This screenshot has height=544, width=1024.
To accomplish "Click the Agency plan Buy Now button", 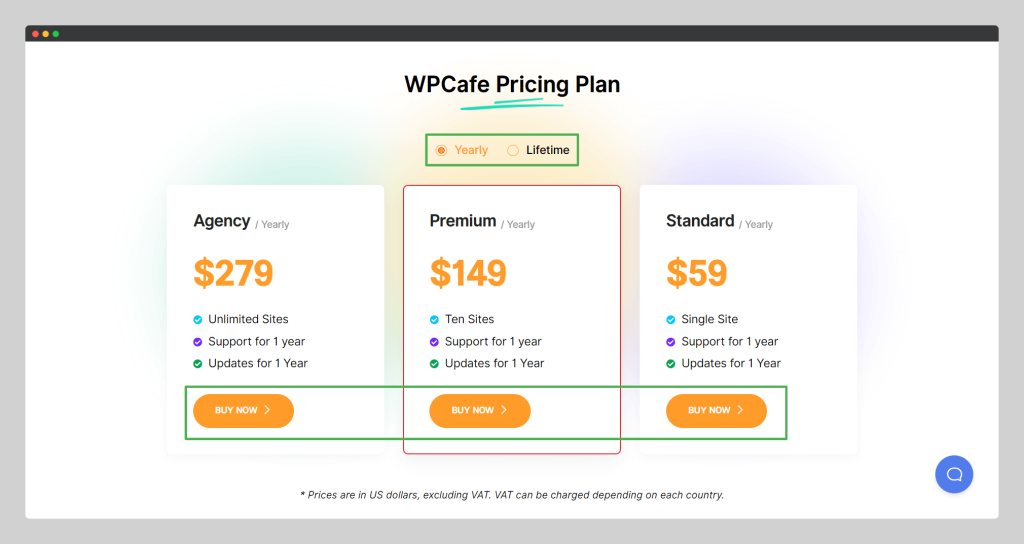I will (244, 411).
